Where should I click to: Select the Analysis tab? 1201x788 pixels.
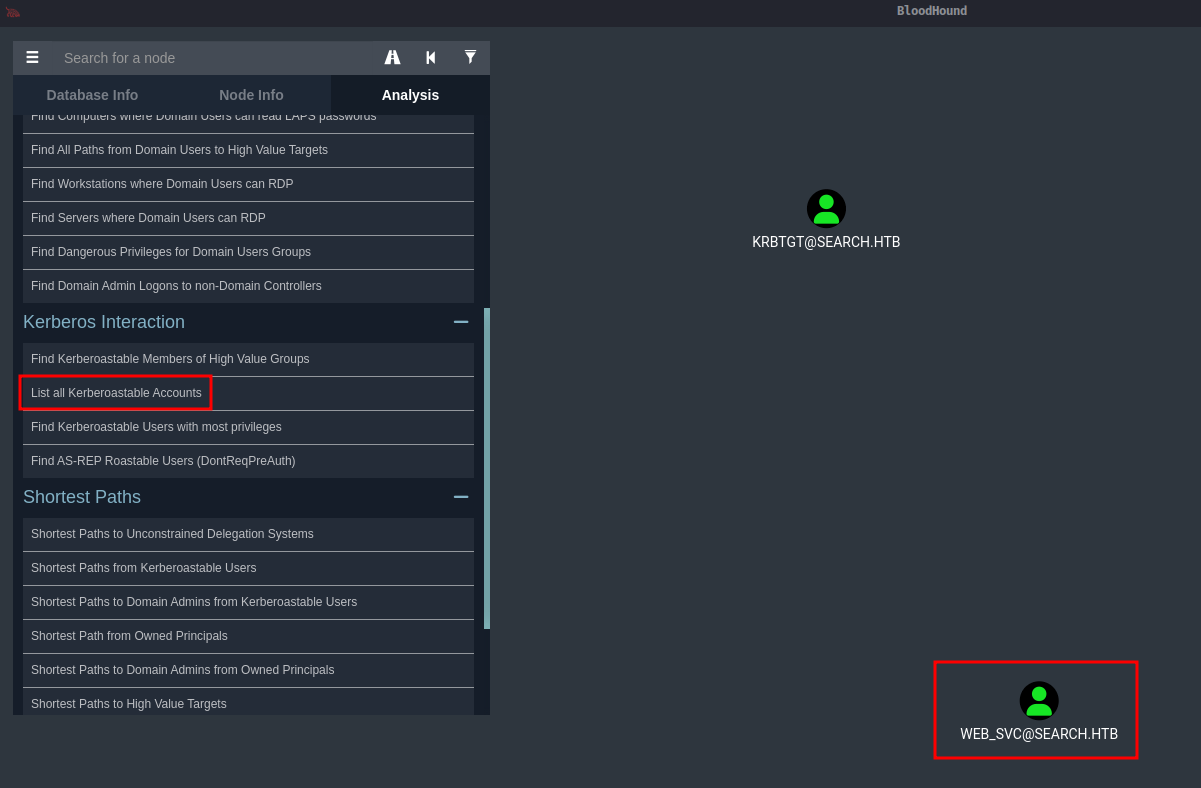pos(410,95)
